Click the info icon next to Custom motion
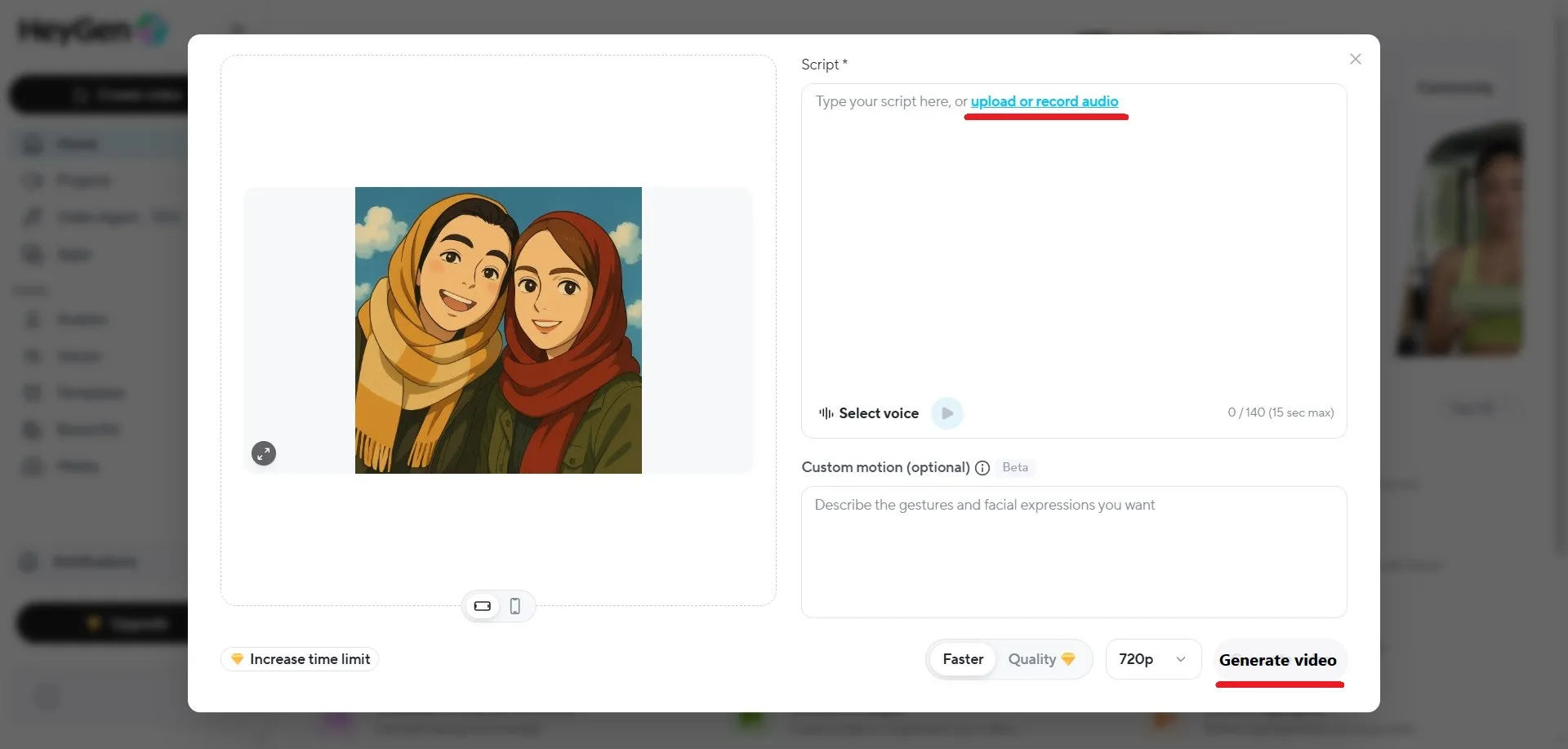The image size is (1568, 749). click(x=982, y=468)
